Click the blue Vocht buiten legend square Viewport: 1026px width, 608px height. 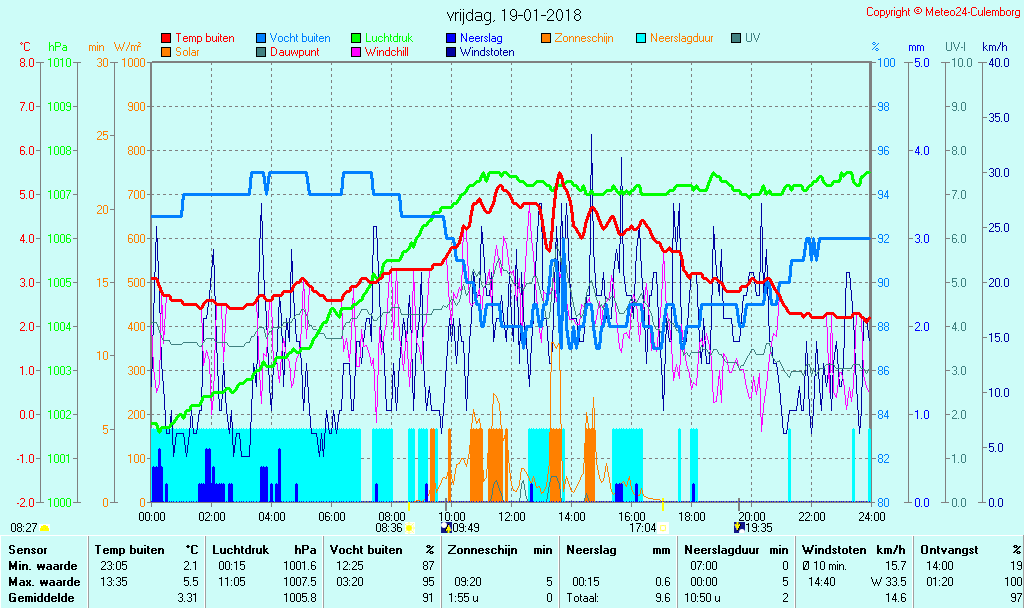261,39
